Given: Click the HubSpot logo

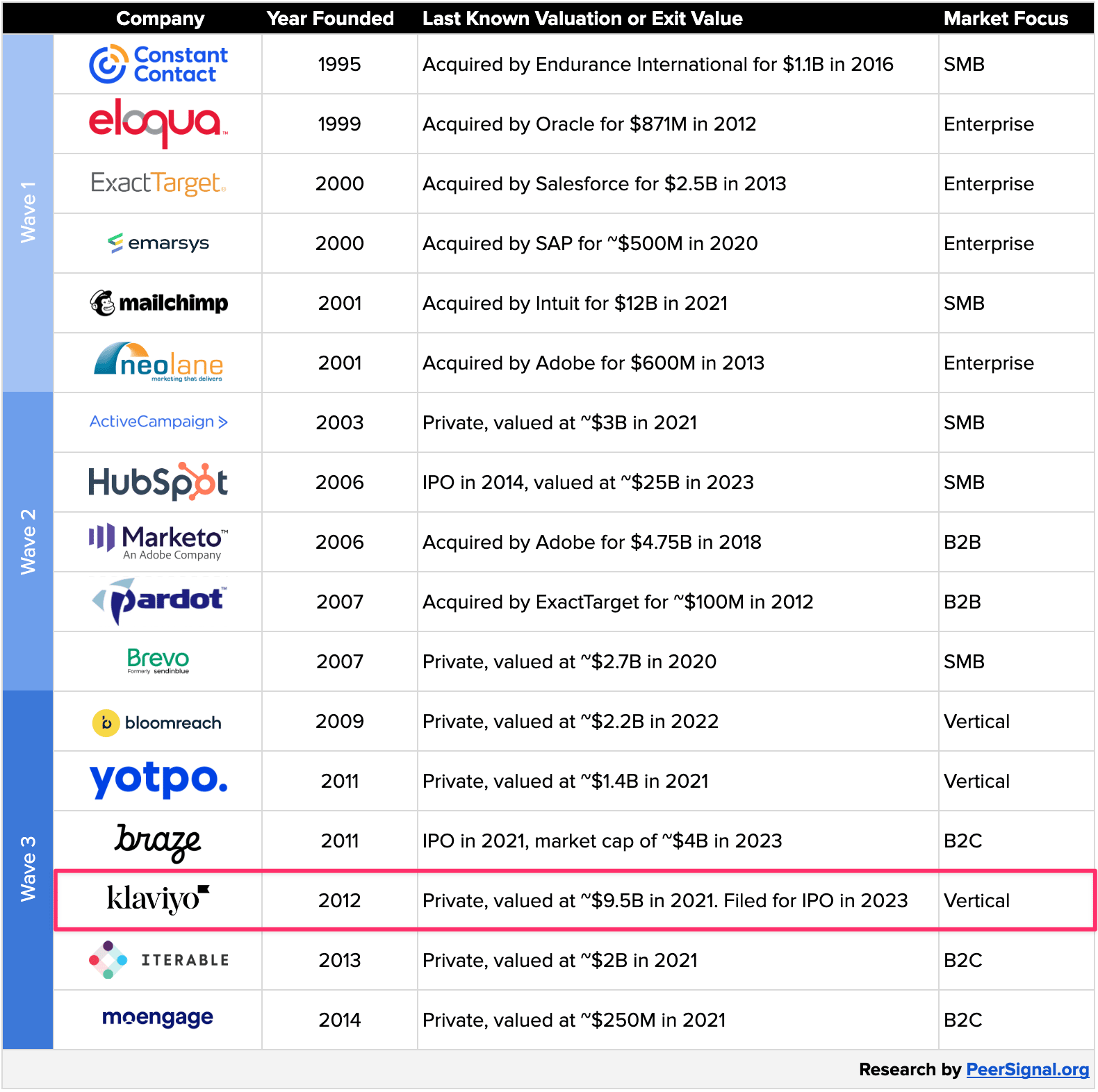Looking at the screenshot, I should click(158, 481).
